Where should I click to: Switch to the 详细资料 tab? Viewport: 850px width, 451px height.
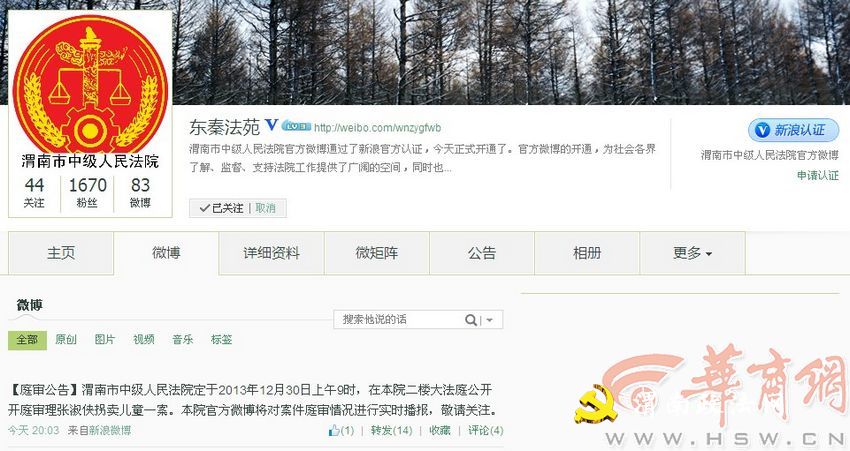point(271,253)
